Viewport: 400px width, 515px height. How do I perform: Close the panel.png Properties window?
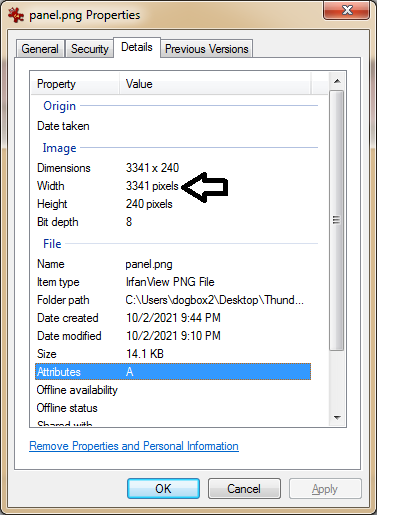click(347, 10)
